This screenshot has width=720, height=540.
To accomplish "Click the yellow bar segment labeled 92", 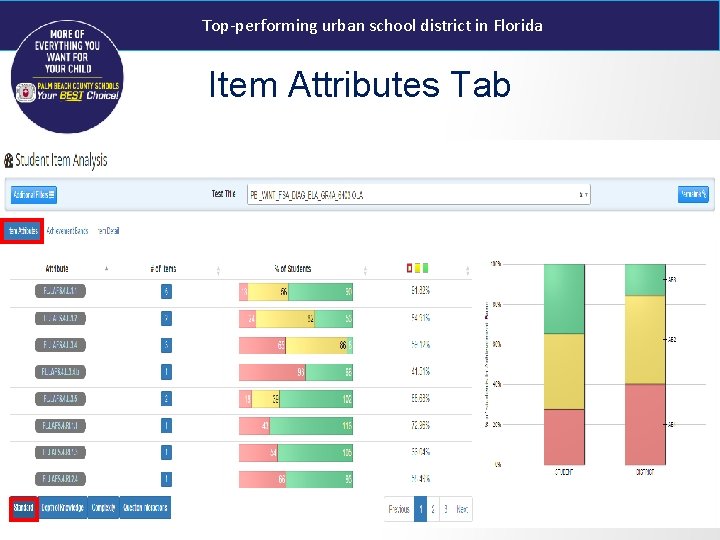I will [x=285, y=319].
